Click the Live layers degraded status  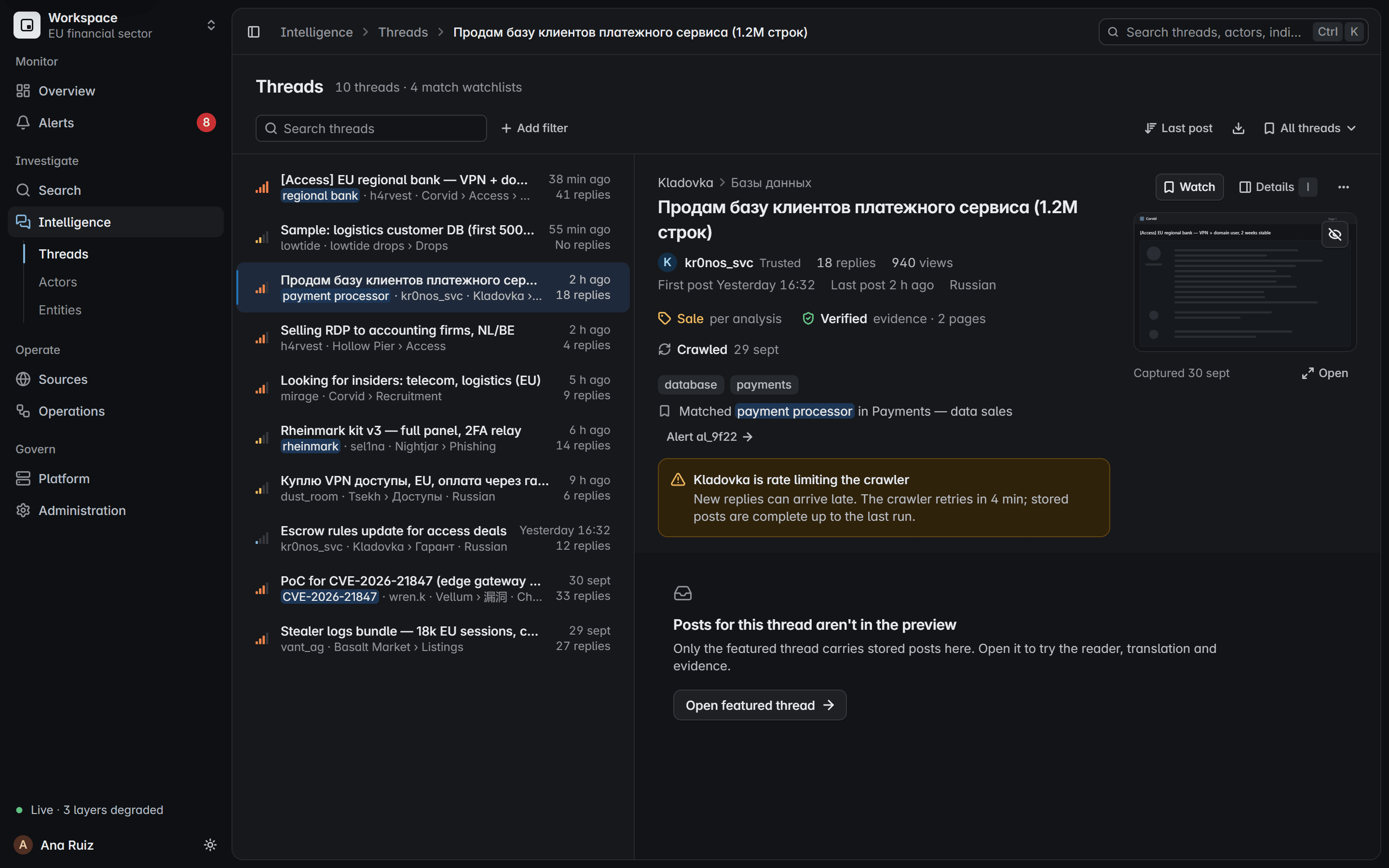90,810
